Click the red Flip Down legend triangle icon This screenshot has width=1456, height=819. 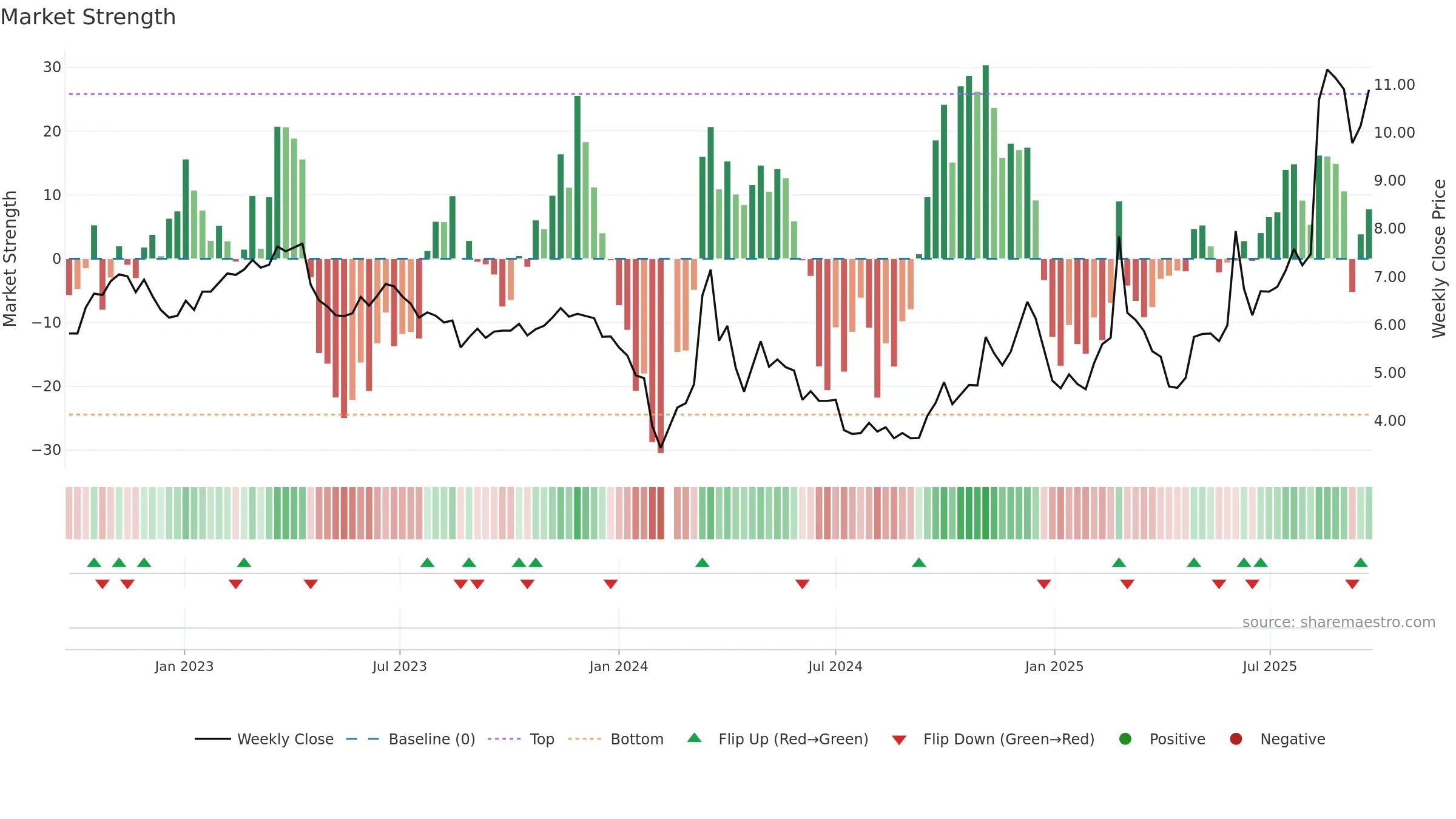tap(899, 740)
